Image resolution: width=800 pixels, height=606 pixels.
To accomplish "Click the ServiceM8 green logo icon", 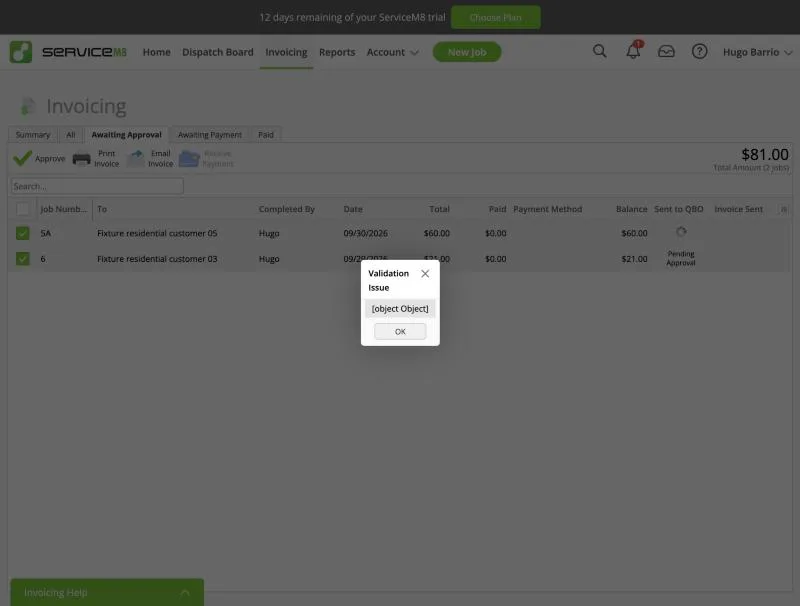I will click(21, 52).
